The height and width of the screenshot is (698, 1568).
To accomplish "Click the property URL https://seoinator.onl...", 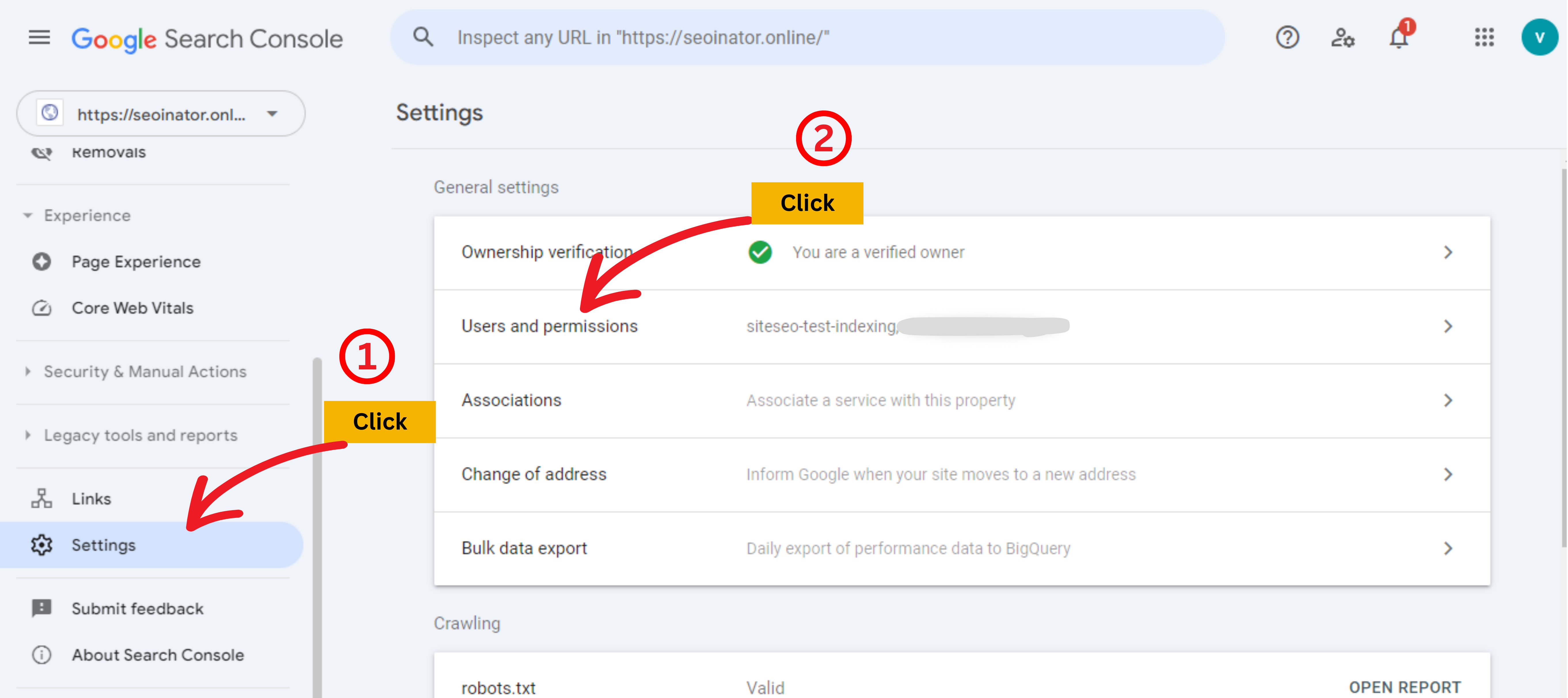I will [x=161, y=115].
